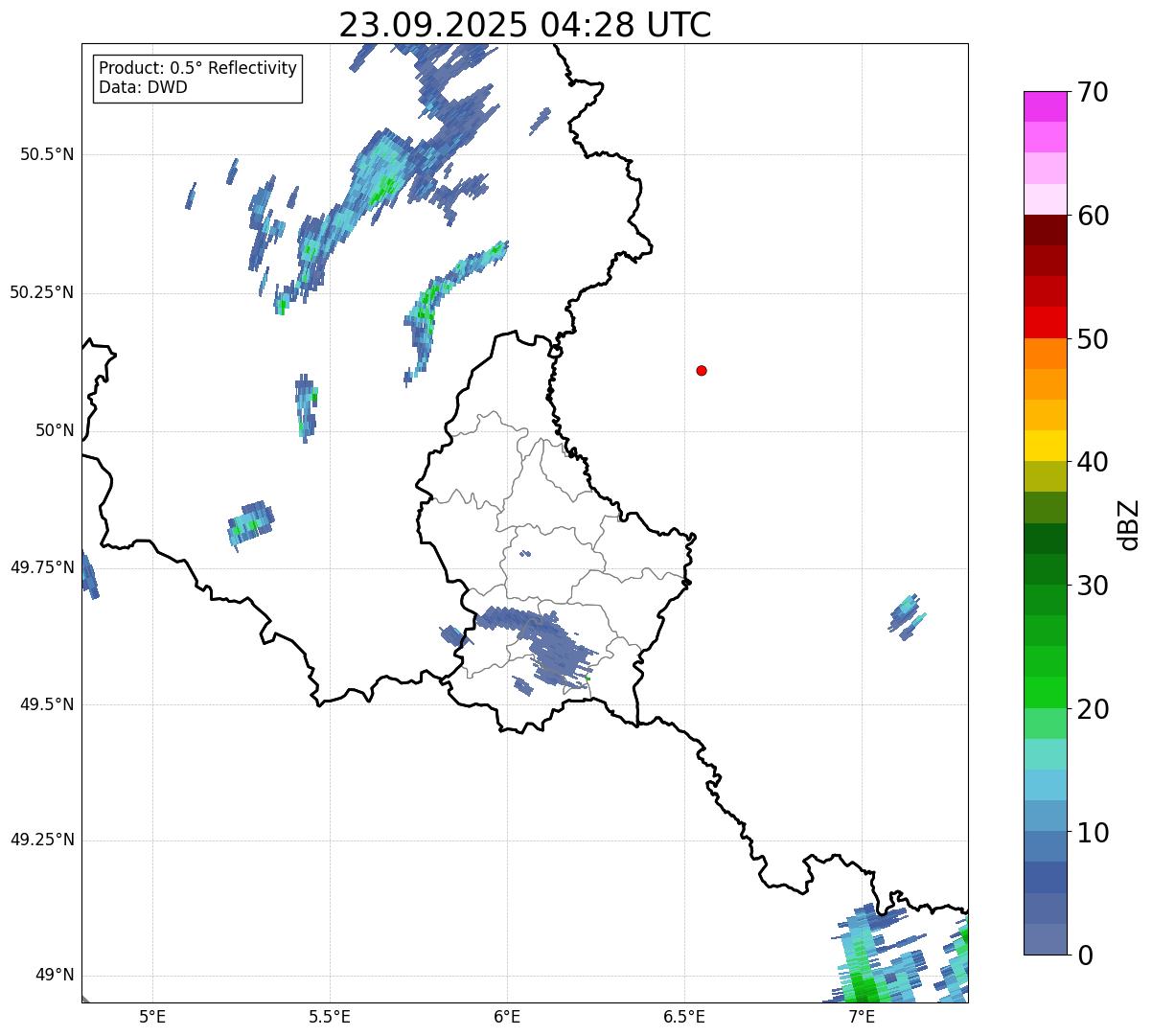This screenshot has width=1152, height=1036.
Task: Click the light cyan band above 10 dBZ
Action: (1045, 785)
